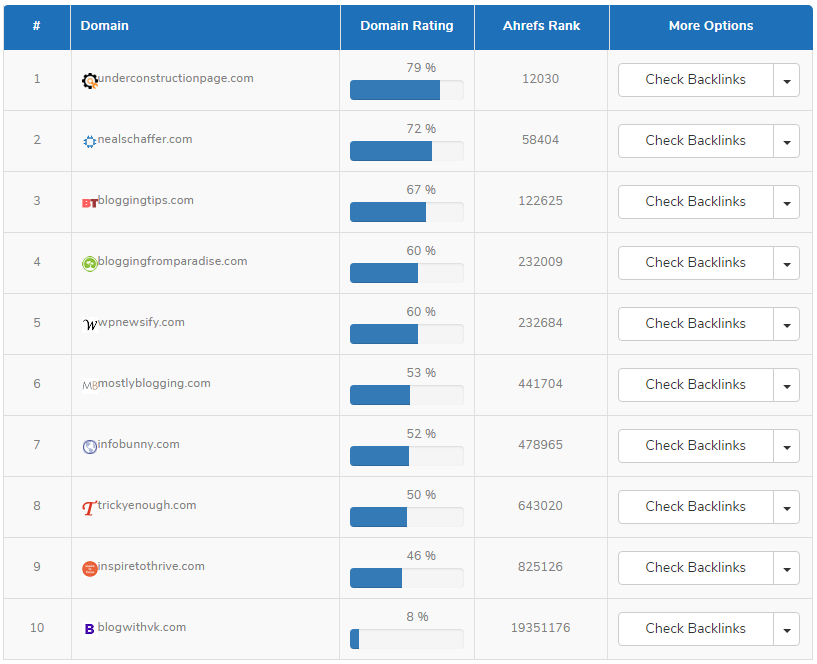Click the bloggingtips.com BT favicon
This screenshot has width=817, height=664.
pos(90,203)
